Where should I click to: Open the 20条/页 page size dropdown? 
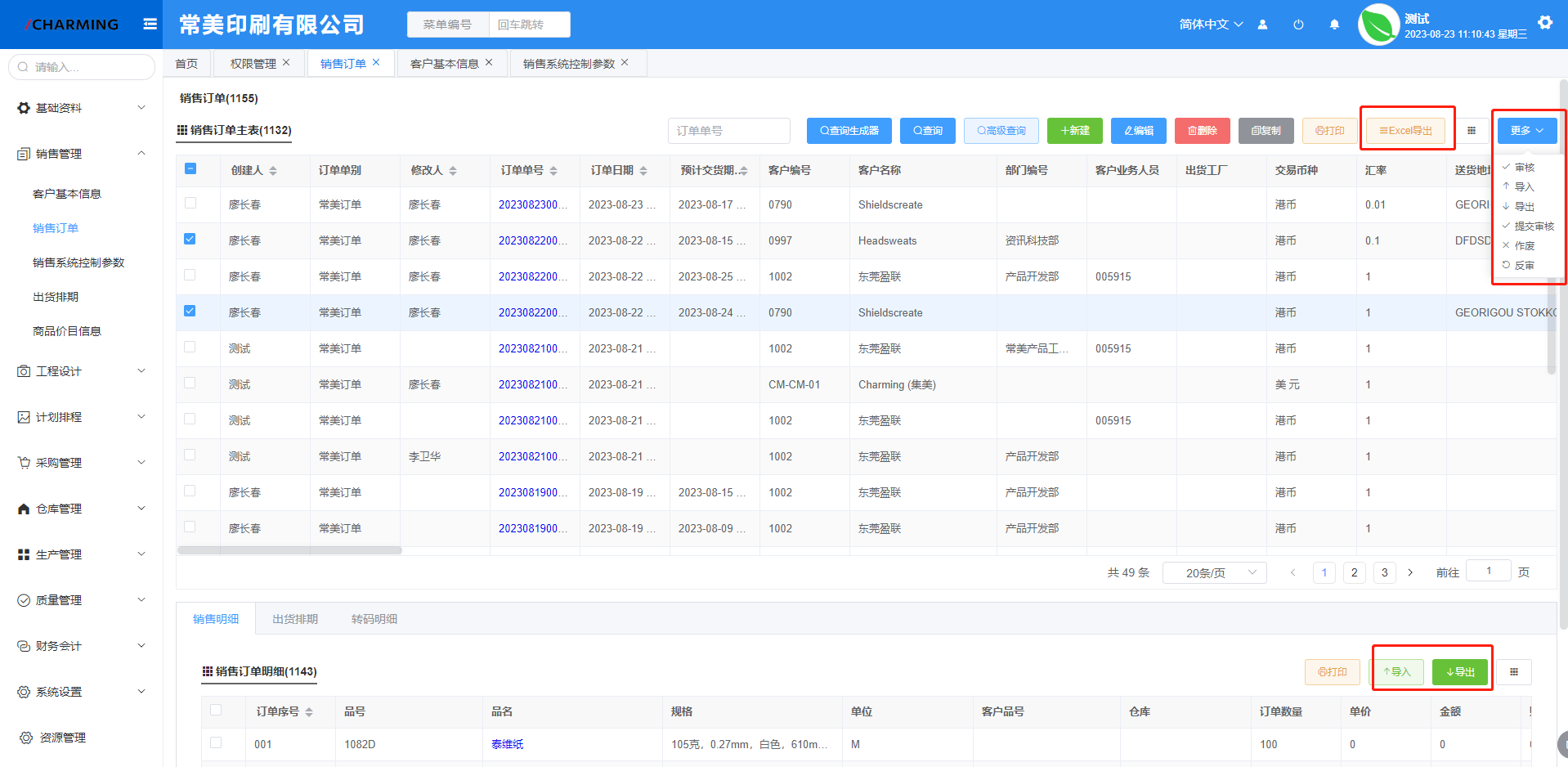(1215, 572)
